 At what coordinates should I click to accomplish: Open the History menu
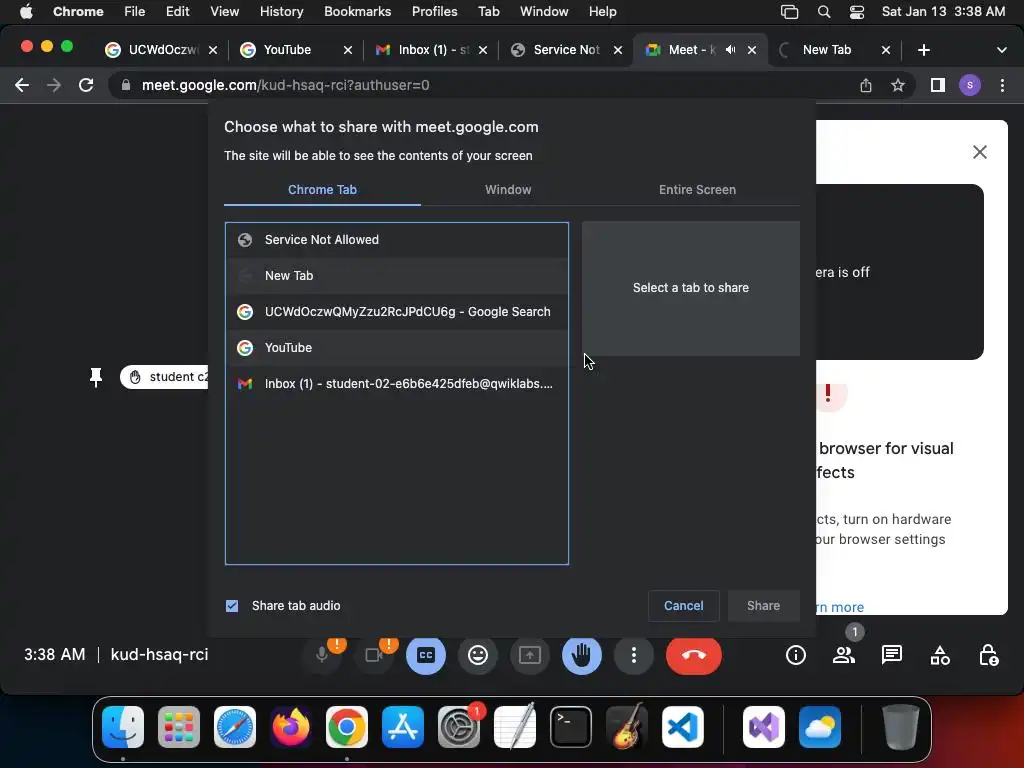coord(281,12)
